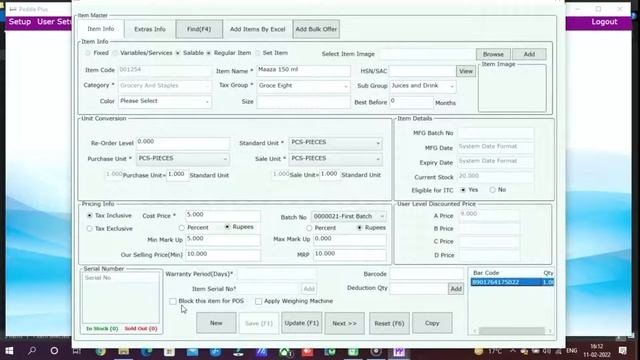Open Windows notification center
Screen dimensions: 640x360
pyautogui.click(x=622, y=351)
